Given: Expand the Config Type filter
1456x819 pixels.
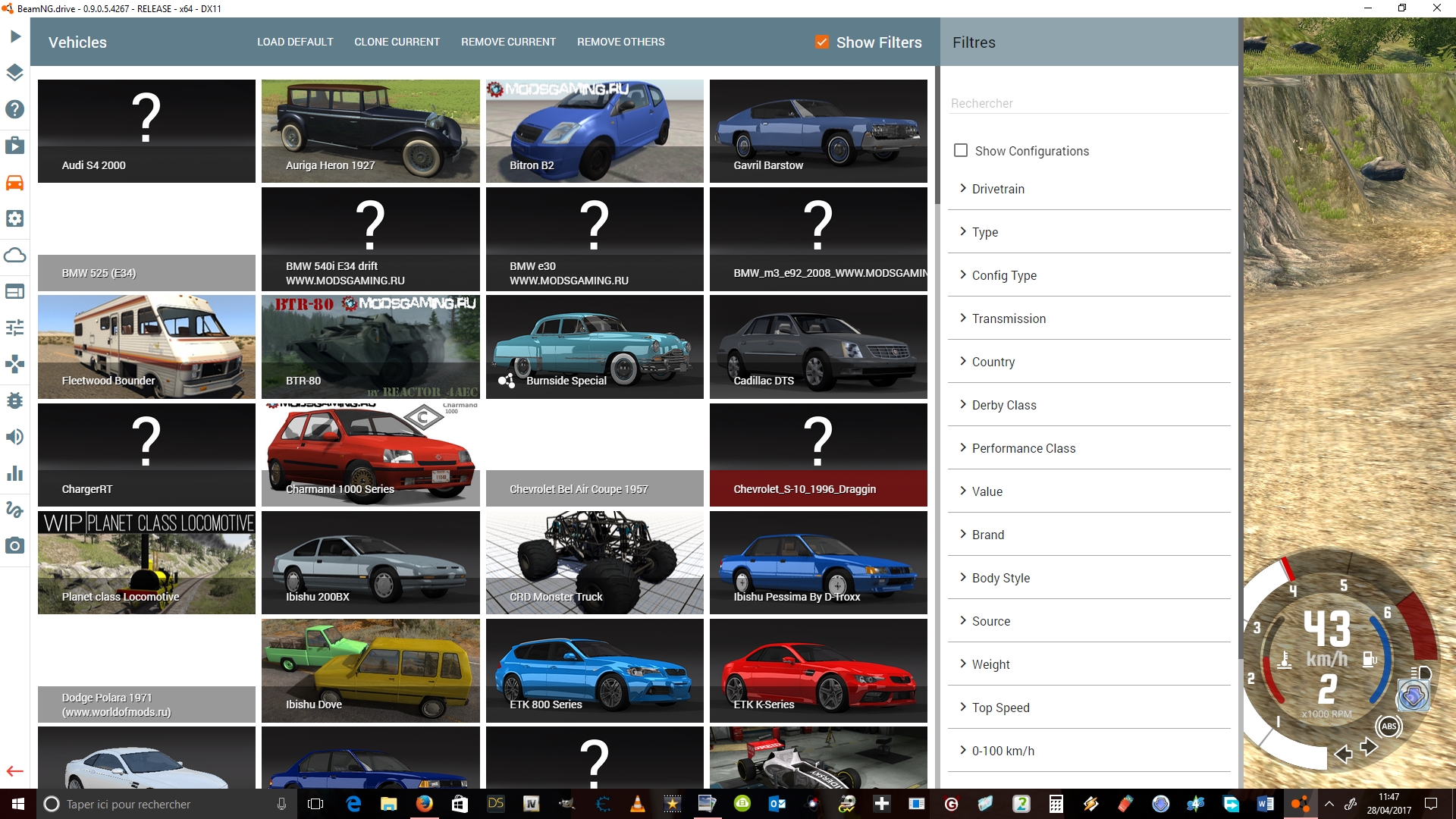Looking at the screenshot, I should pos(1089,275).
